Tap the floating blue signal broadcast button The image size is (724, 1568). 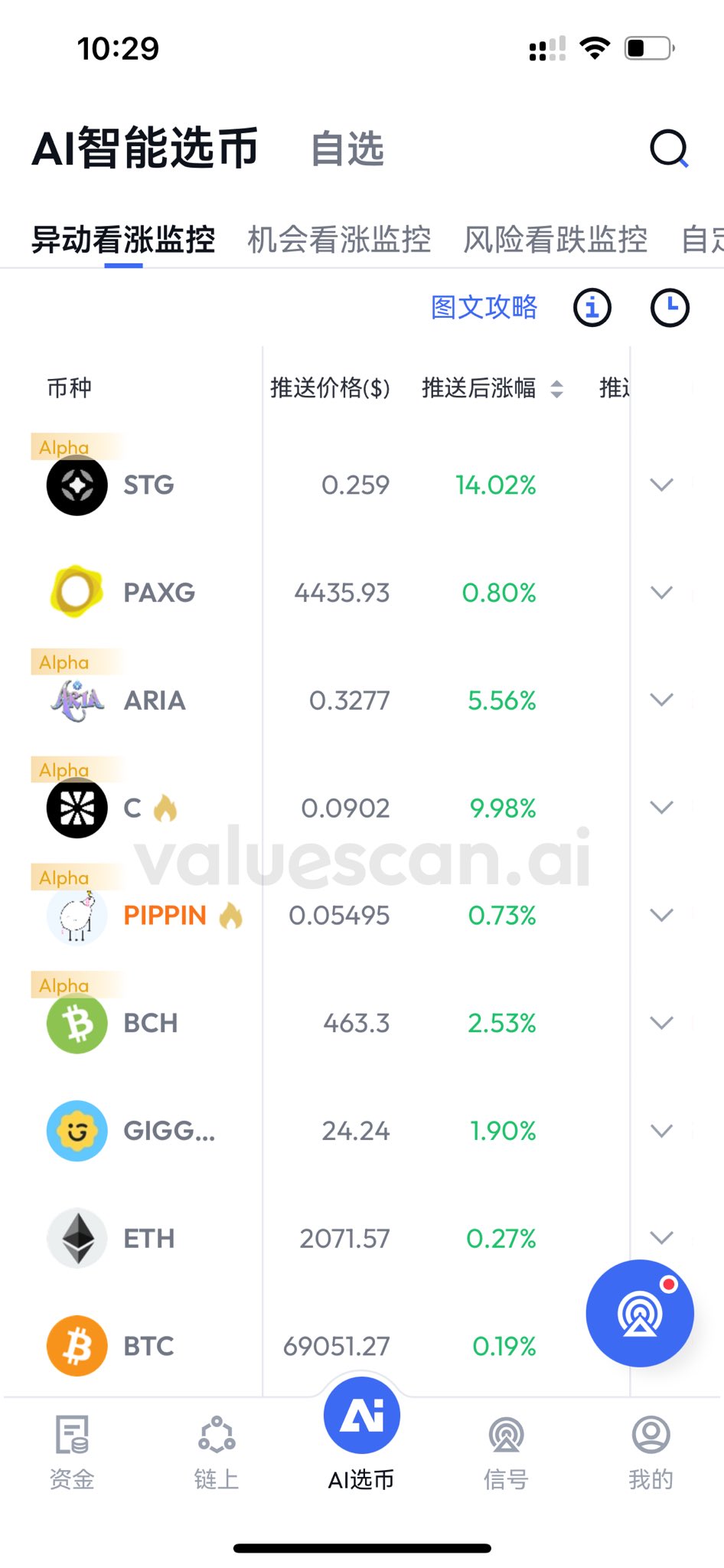click(x=640, y=1313)
